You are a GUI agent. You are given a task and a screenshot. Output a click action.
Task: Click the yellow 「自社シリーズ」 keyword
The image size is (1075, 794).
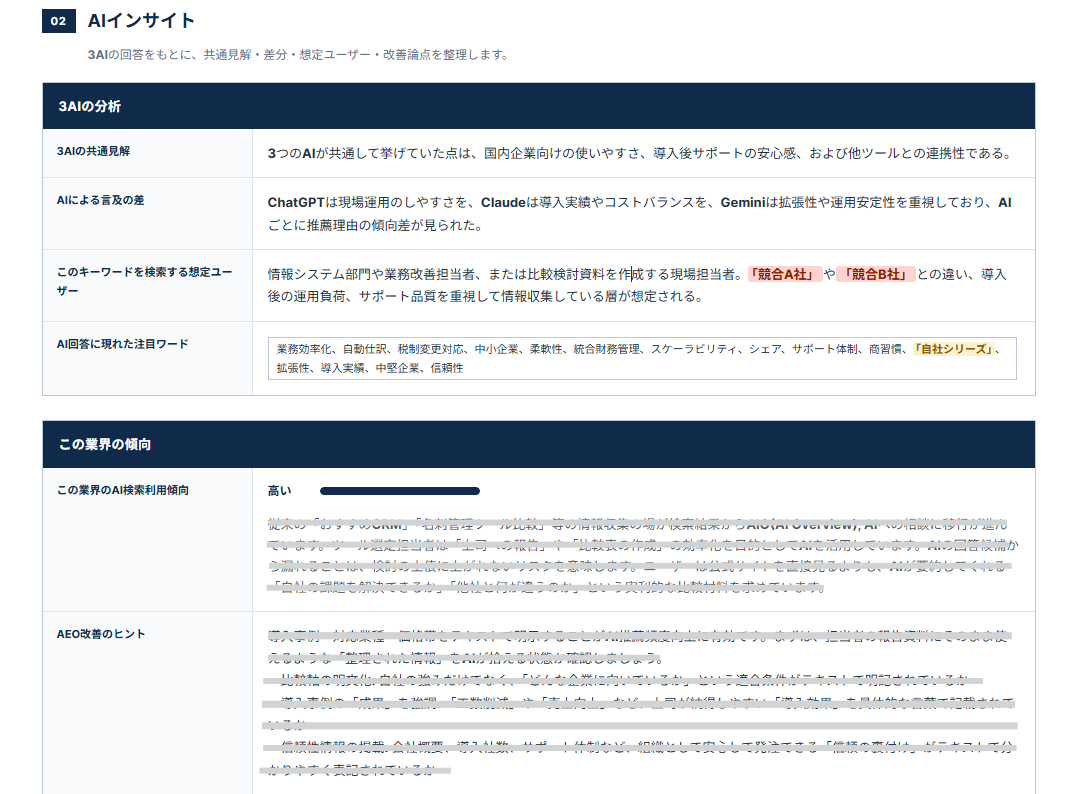954,349
